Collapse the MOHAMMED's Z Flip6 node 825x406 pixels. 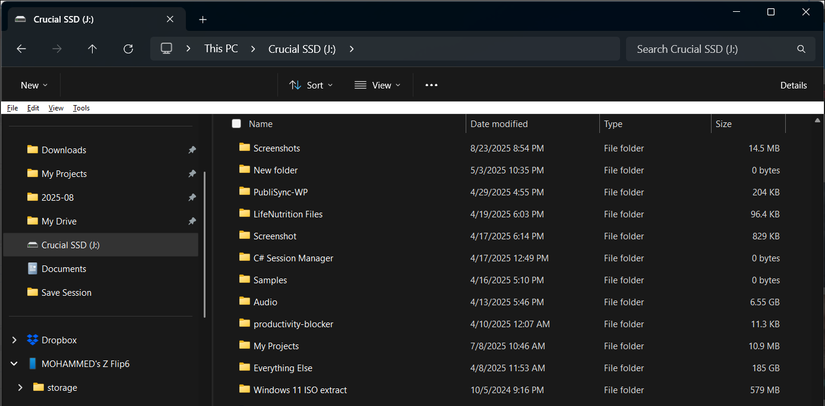click(13, 364)
